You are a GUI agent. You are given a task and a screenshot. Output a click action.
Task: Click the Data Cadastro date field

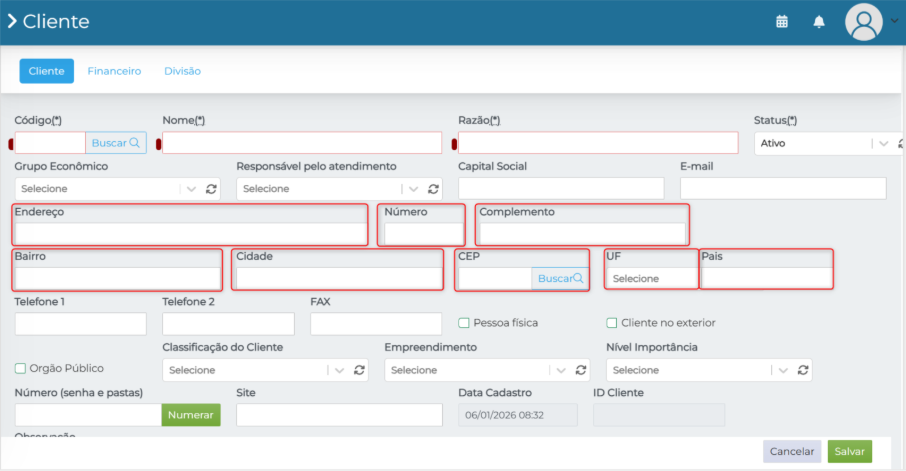coord(518,415)
